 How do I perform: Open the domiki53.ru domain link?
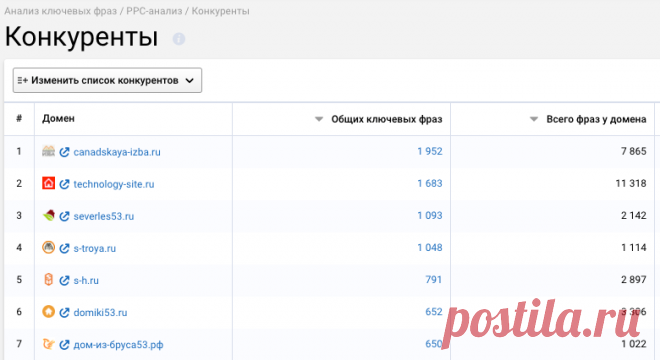click(x=100, y=312)
